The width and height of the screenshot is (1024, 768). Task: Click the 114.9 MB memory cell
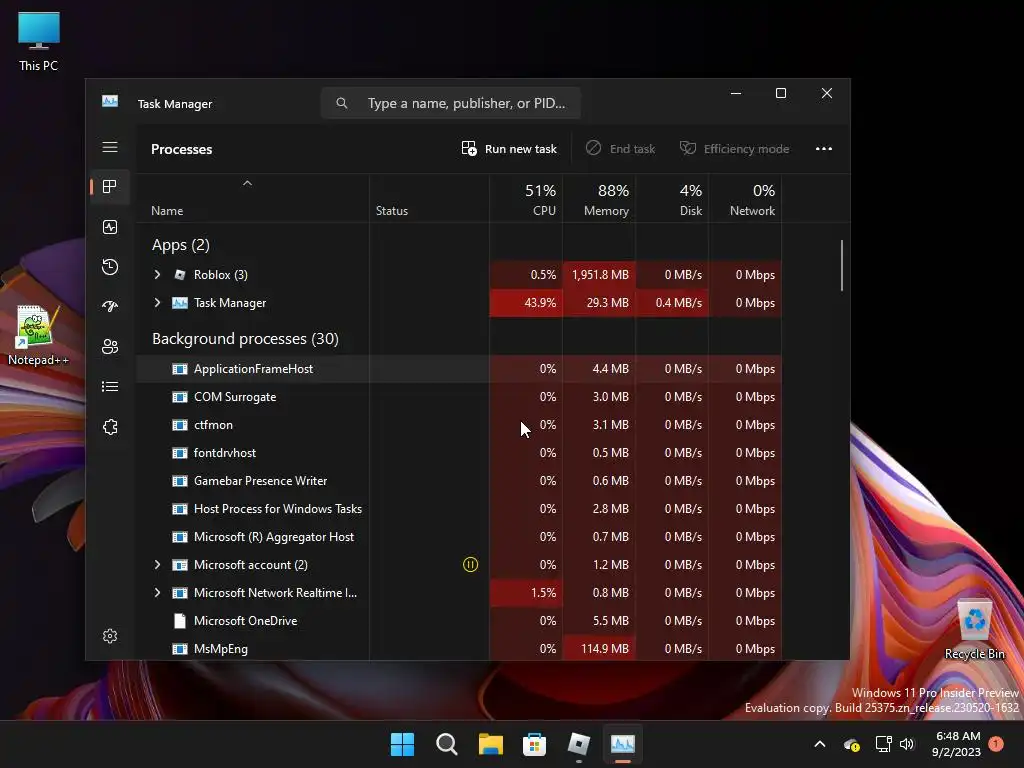(599, 648)
